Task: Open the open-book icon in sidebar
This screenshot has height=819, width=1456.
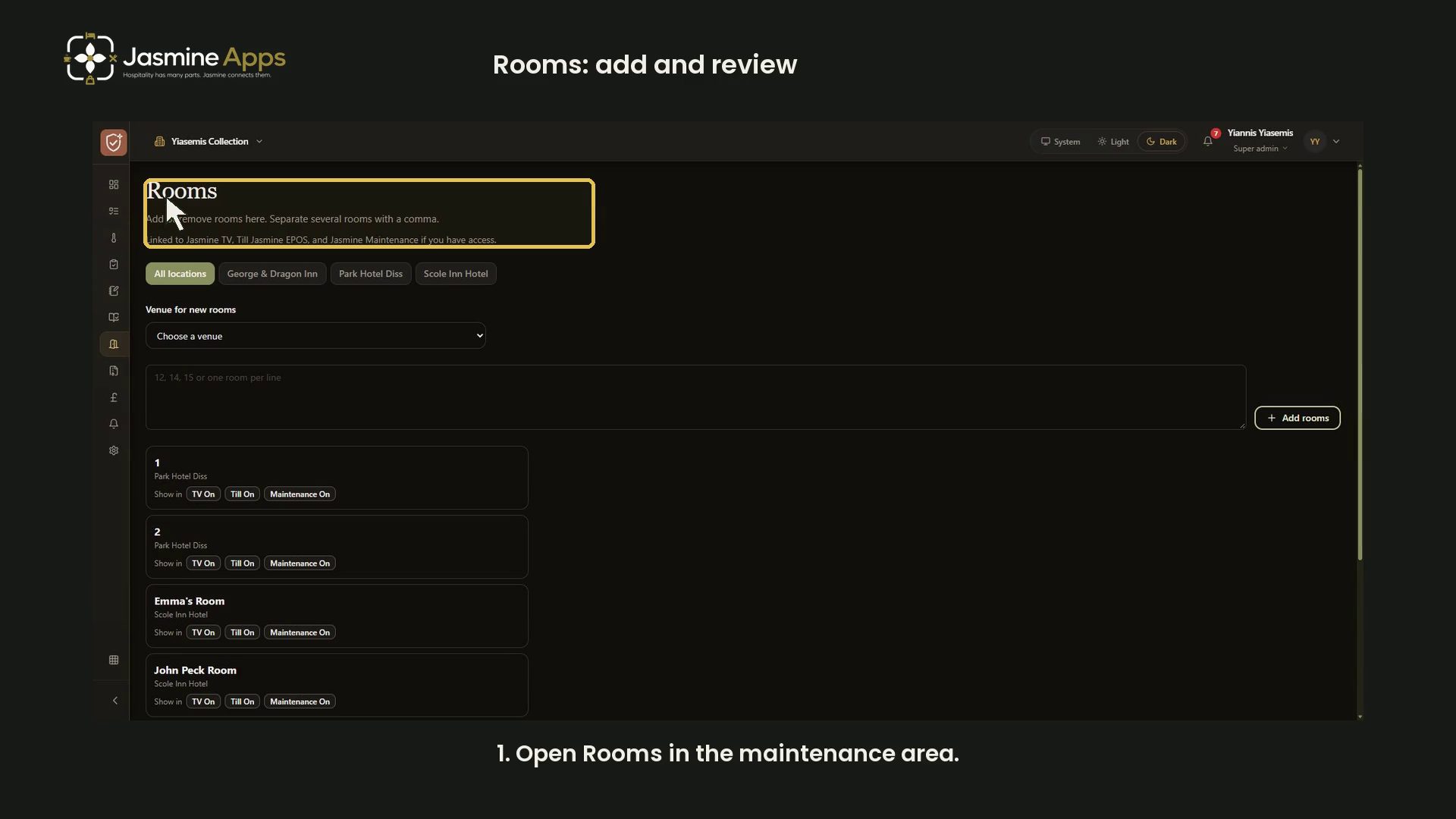Action: [114, 317]
